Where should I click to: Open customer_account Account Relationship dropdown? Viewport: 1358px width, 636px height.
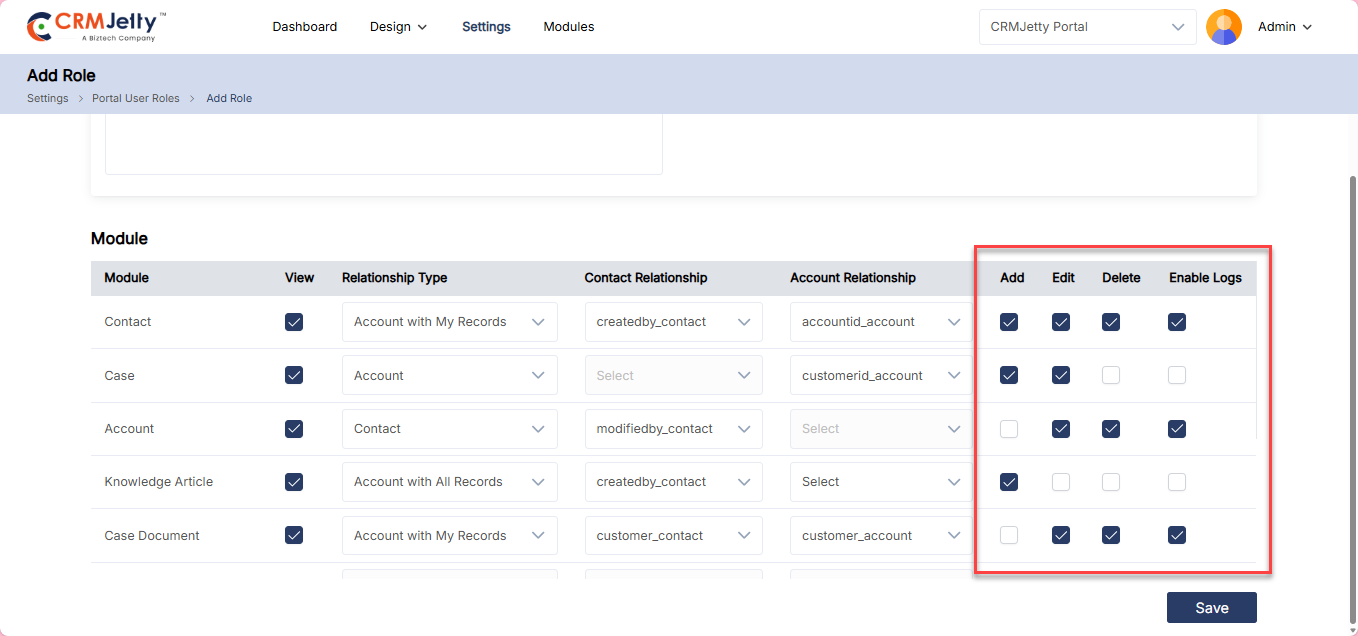coord(880,535)
